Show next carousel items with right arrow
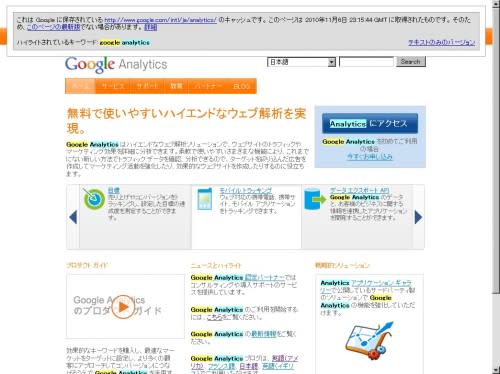This screenshot has height=374, width=500. point(418,217)
